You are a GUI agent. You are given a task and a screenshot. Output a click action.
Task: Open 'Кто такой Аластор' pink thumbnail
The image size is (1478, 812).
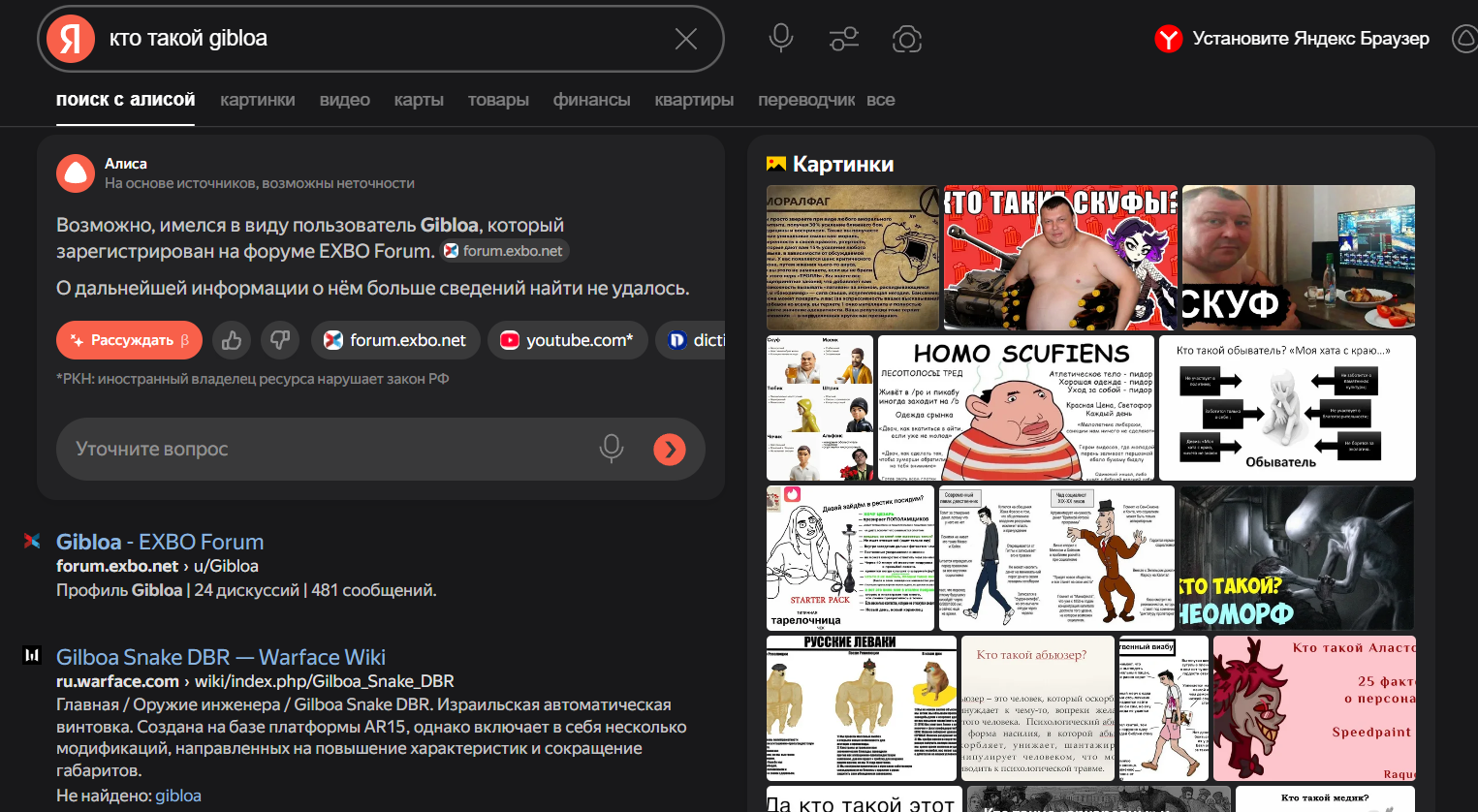(1314, 708)
